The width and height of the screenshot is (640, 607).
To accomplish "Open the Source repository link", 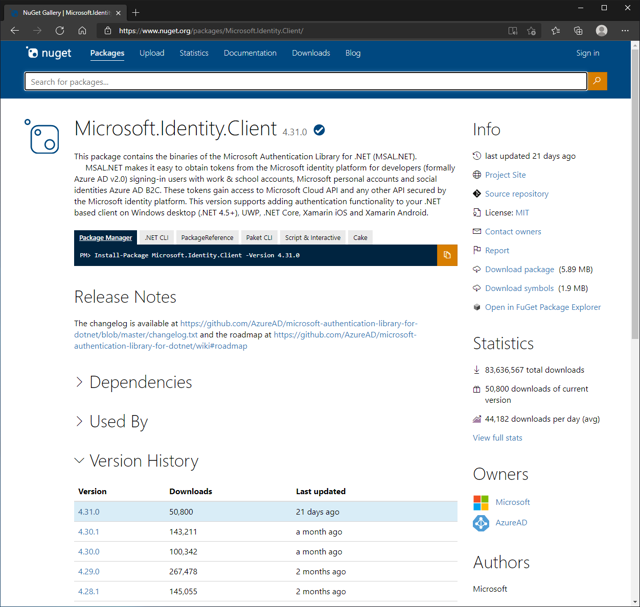I will click(516, 193).
